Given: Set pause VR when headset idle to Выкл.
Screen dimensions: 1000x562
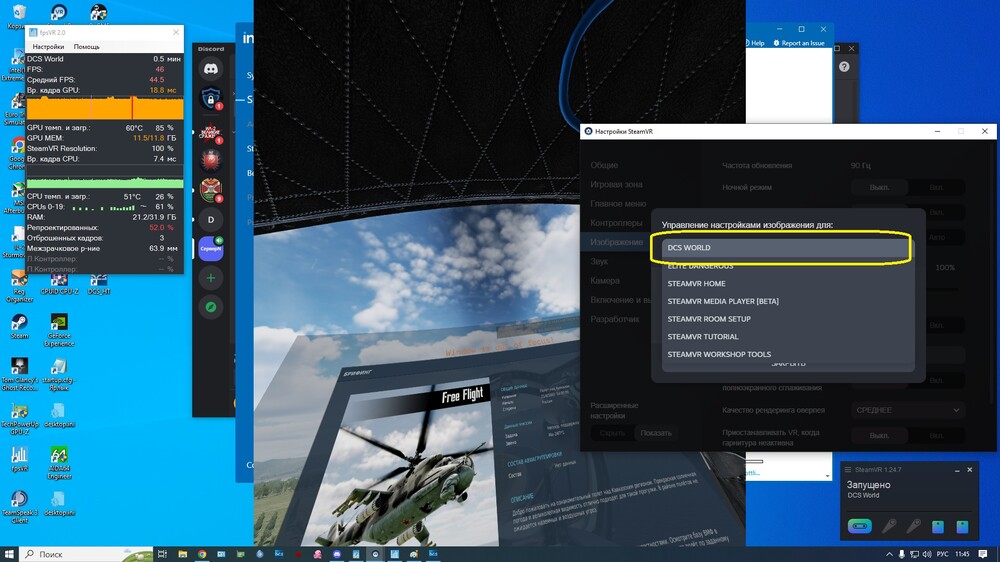Looking at the screenshot, I should (879, 436).
